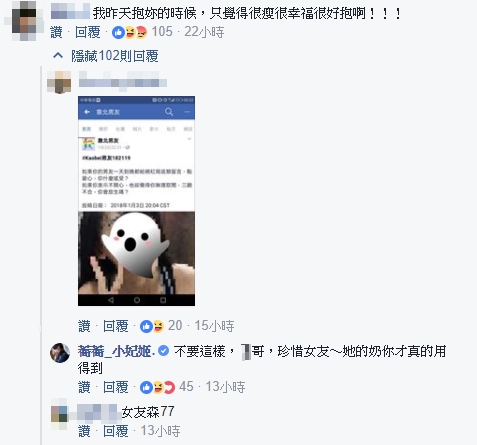View reactions beside the 45 count

(157, 387)
